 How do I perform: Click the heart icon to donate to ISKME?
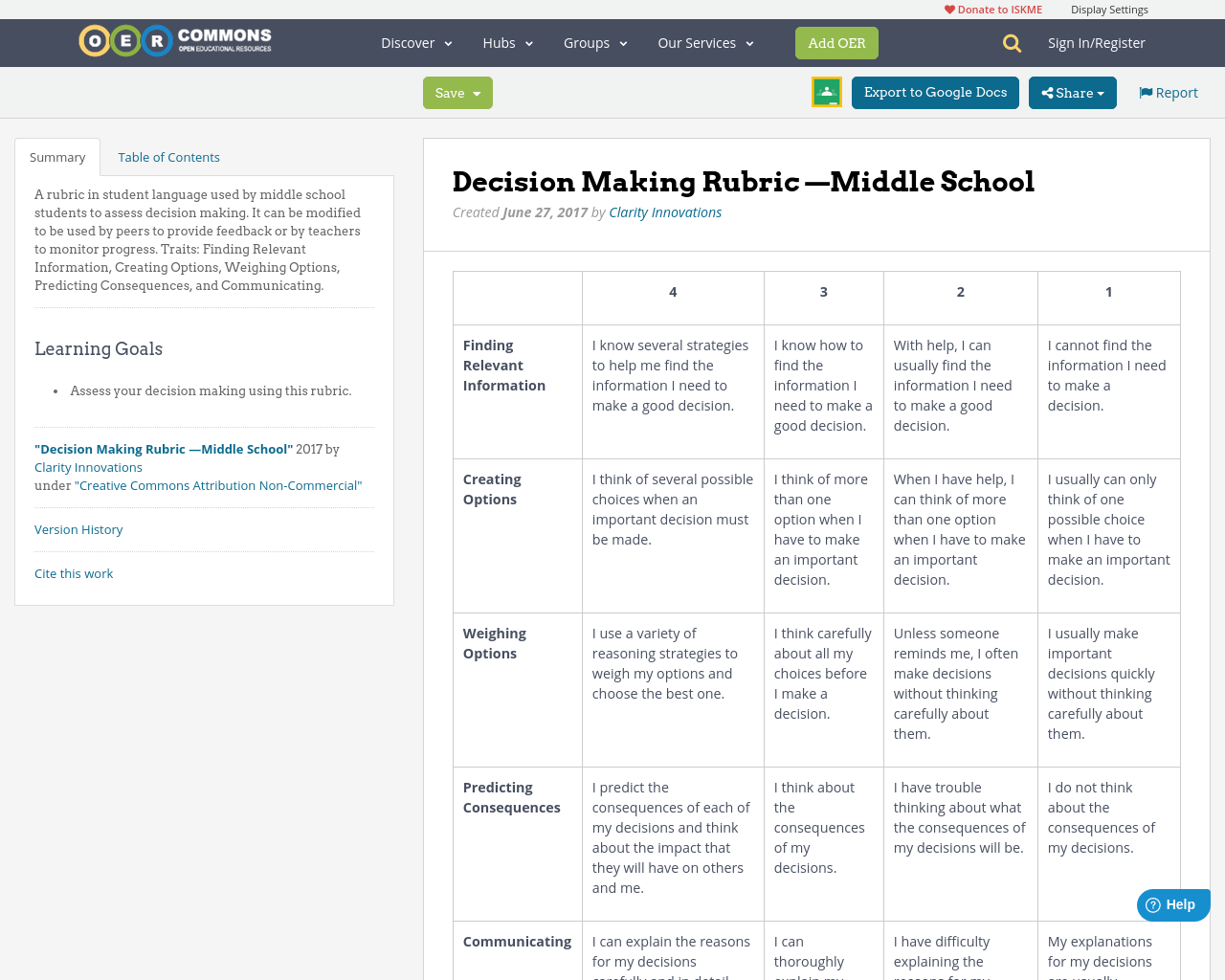point(949,8)
